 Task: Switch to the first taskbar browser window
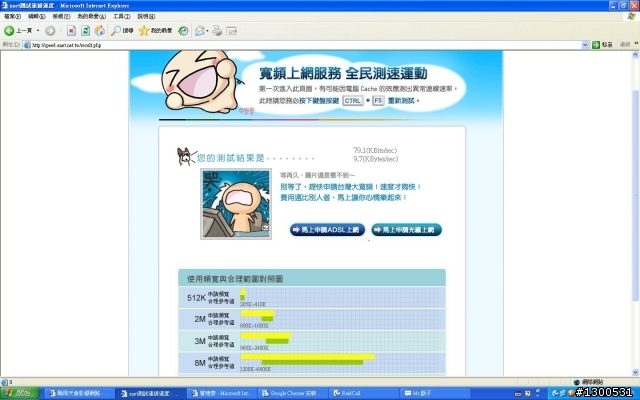[79, 393]
